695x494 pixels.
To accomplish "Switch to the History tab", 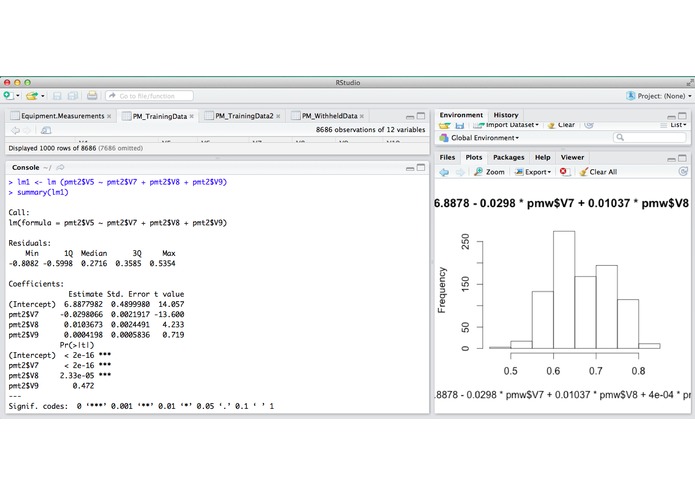I will (506, 115).
